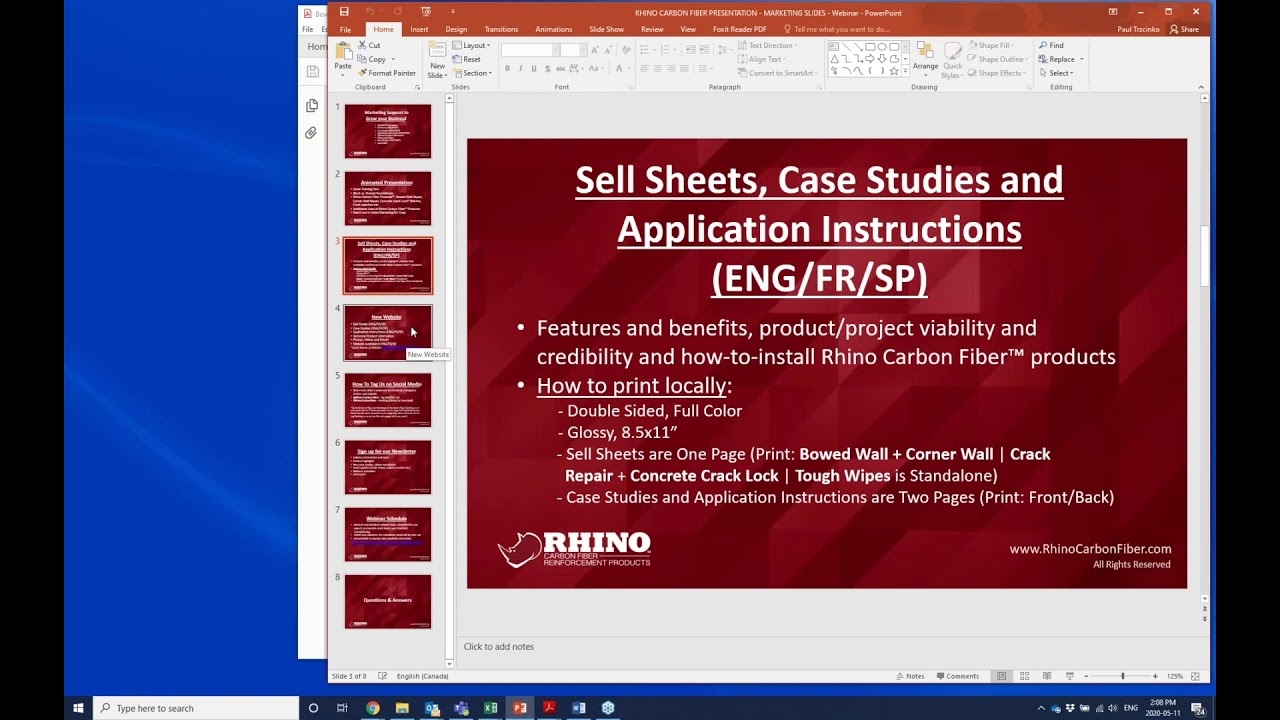1280x720 pixels.
Task: Open Excel from taskbar
Action: [x=490, y=708]
